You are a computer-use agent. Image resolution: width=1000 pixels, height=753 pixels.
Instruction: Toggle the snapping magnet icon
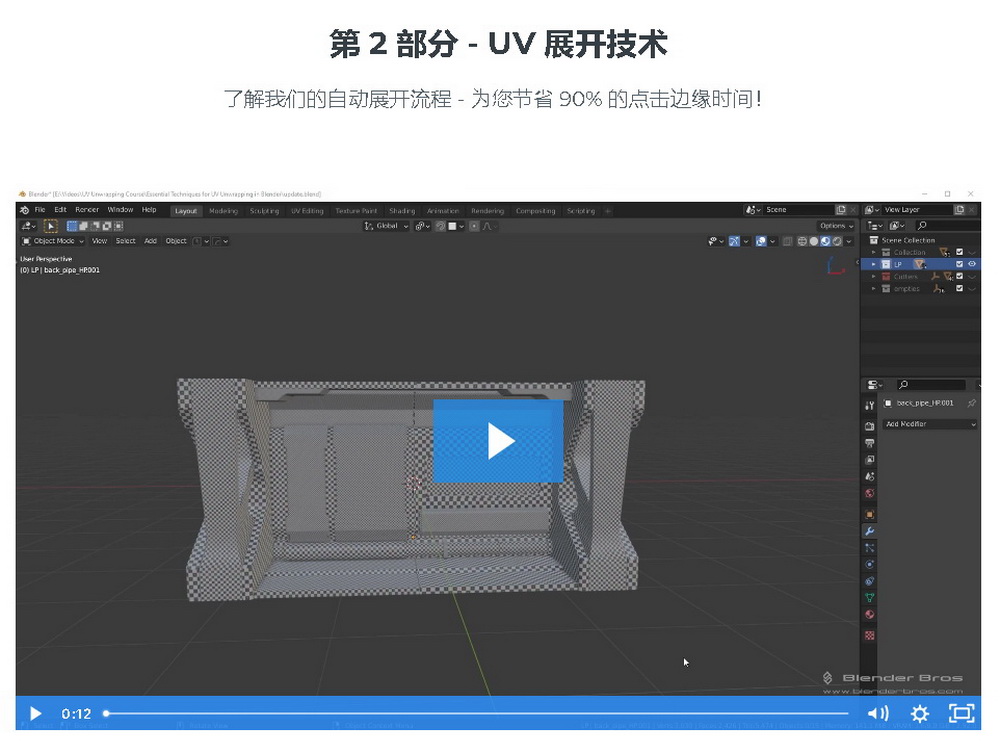pyautogui.click(x=441, y=226)
